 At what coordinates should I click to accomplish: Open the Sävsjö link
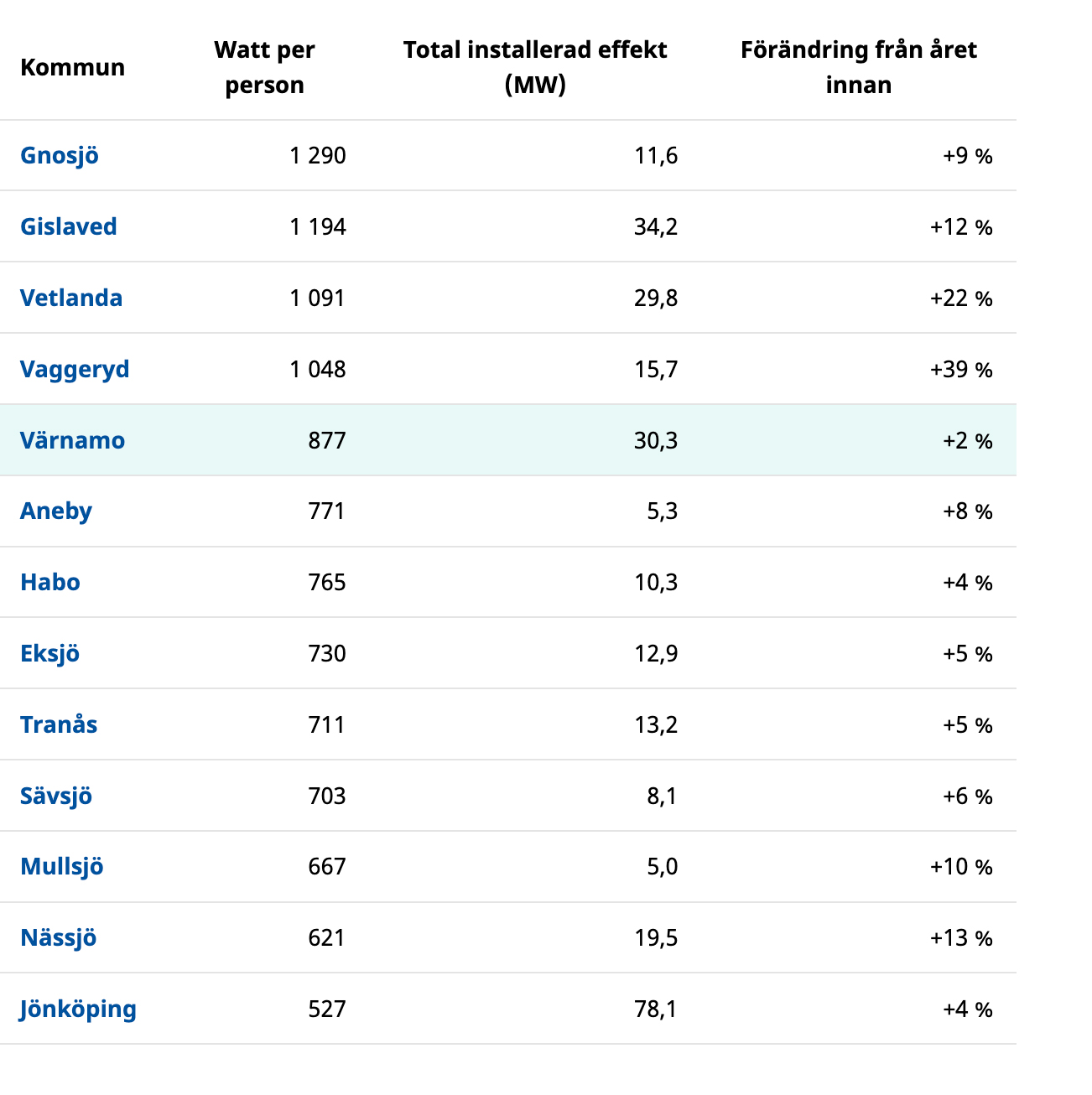pos(56,797)
